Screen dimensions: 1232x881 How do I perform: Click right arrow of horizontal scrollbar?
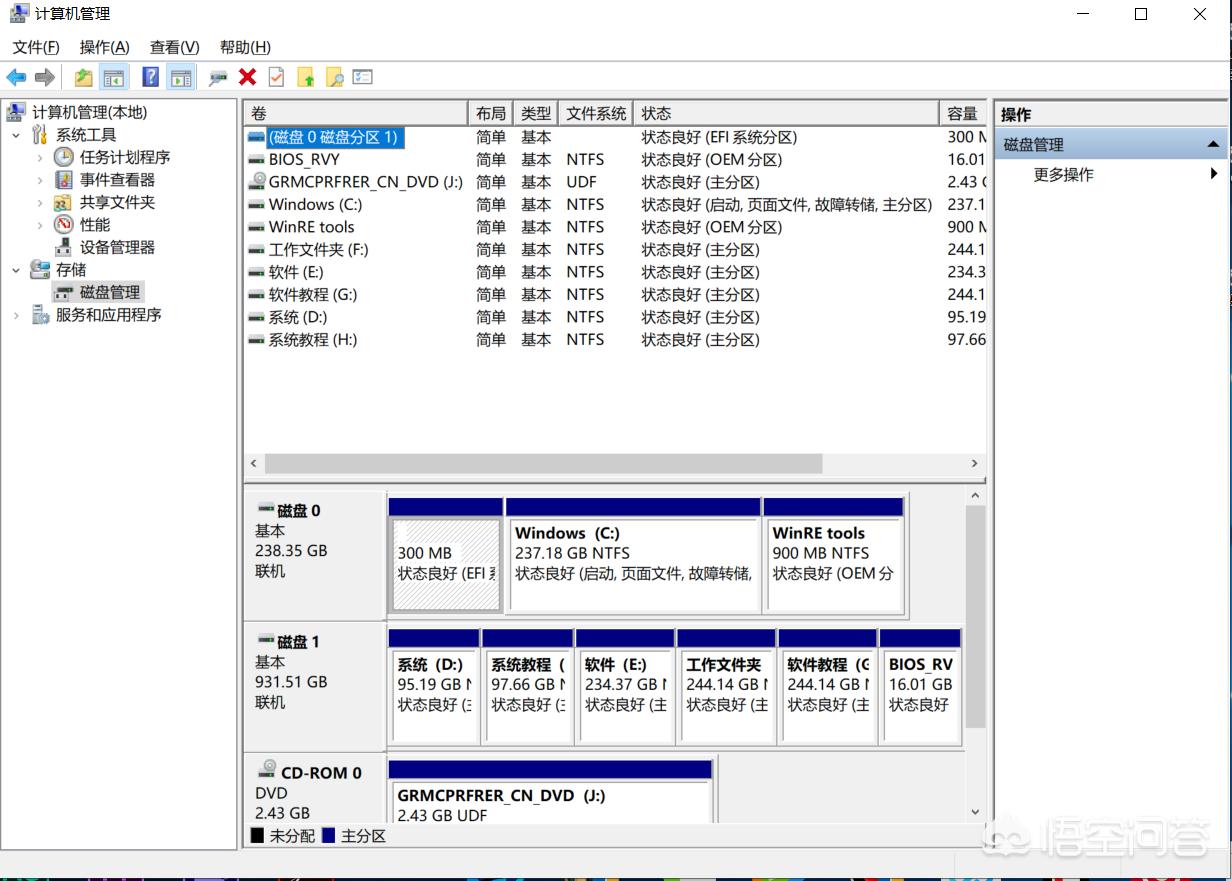click(x=974, y=464)
